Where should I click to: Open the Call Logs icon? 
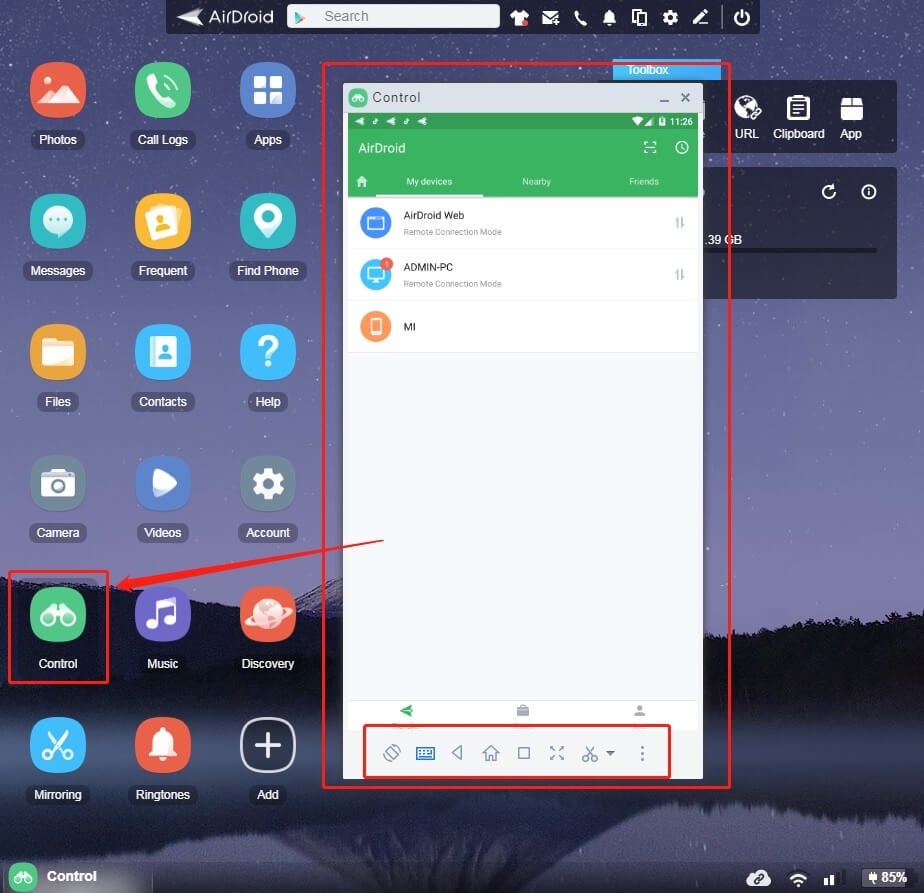click(x=163, y=90)
